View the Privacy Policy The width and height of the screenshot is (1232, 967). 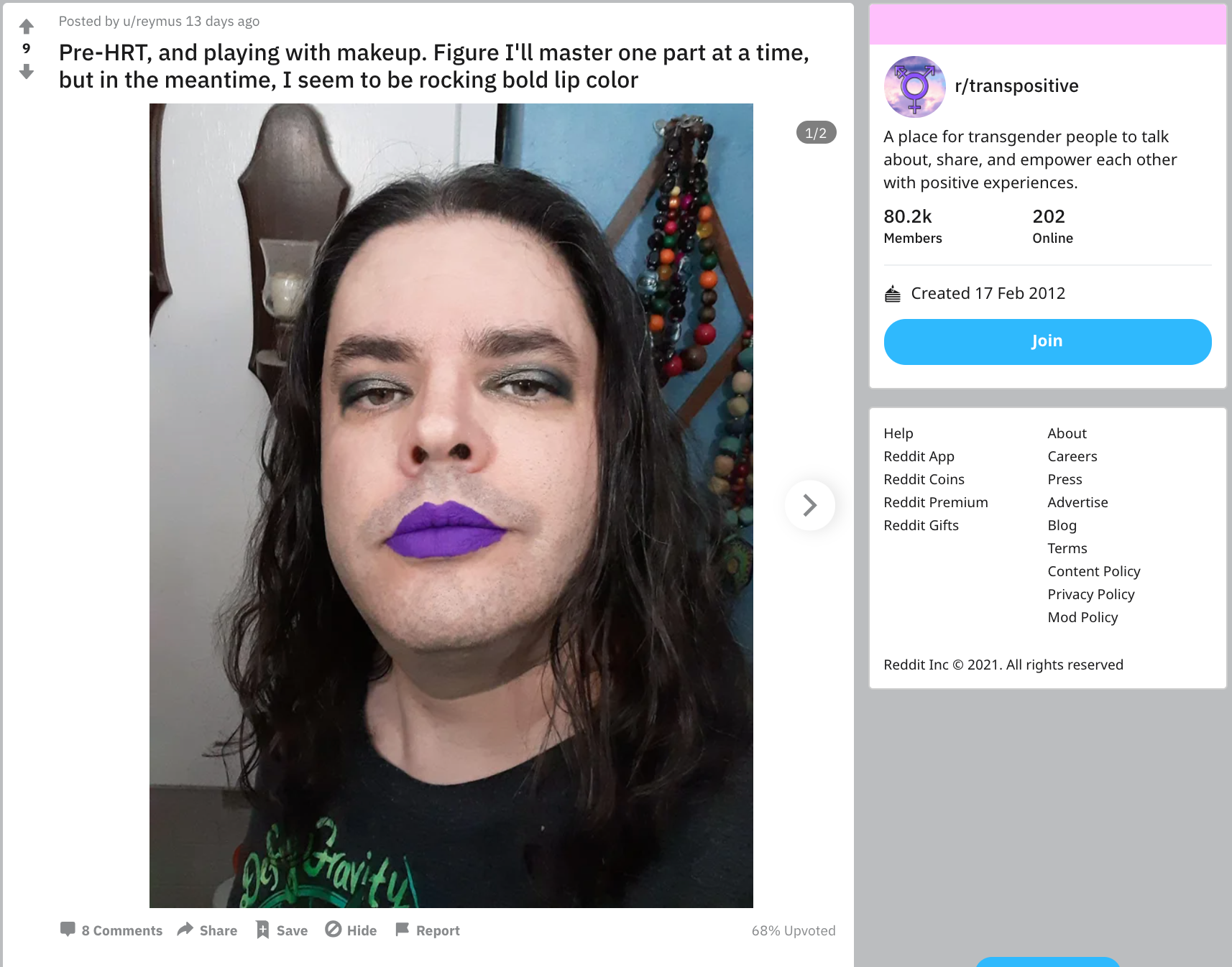(1091, 594)
